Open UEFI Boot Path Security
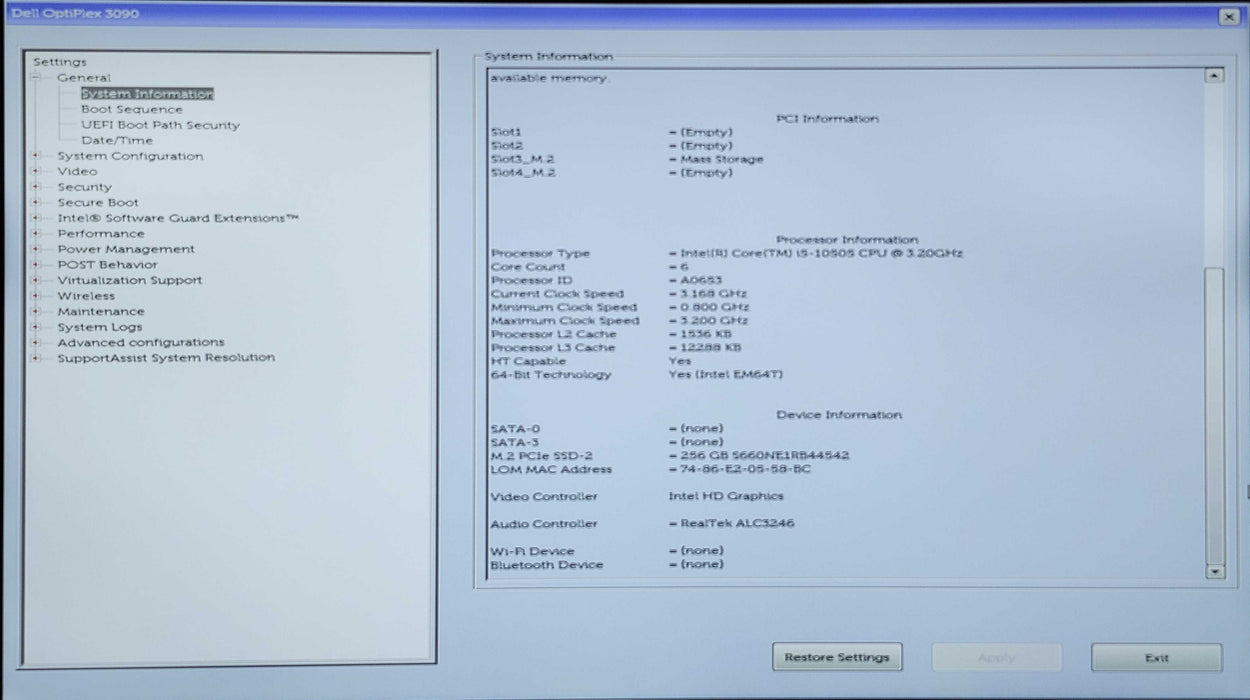1250x700 pixels. point(160,125)
